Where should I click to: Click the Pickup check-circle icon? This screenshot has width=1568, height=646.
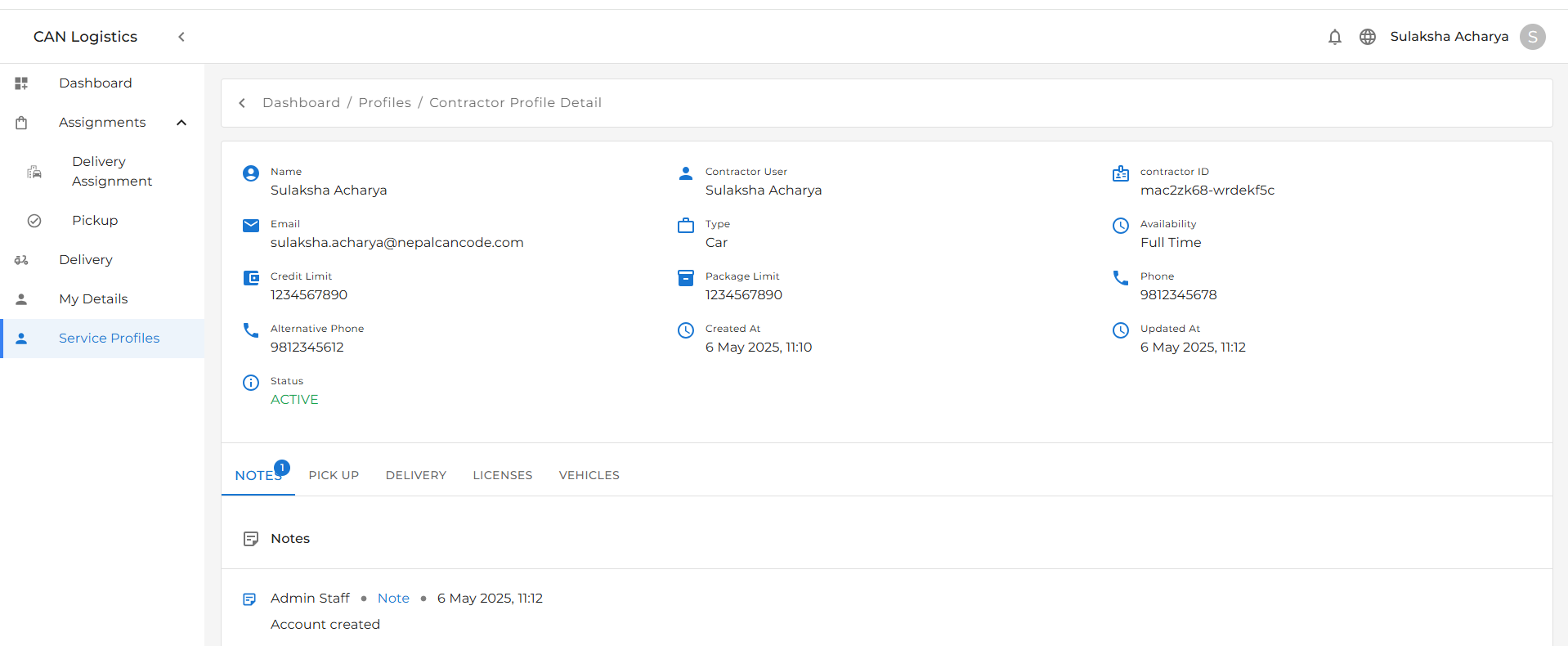34,221
